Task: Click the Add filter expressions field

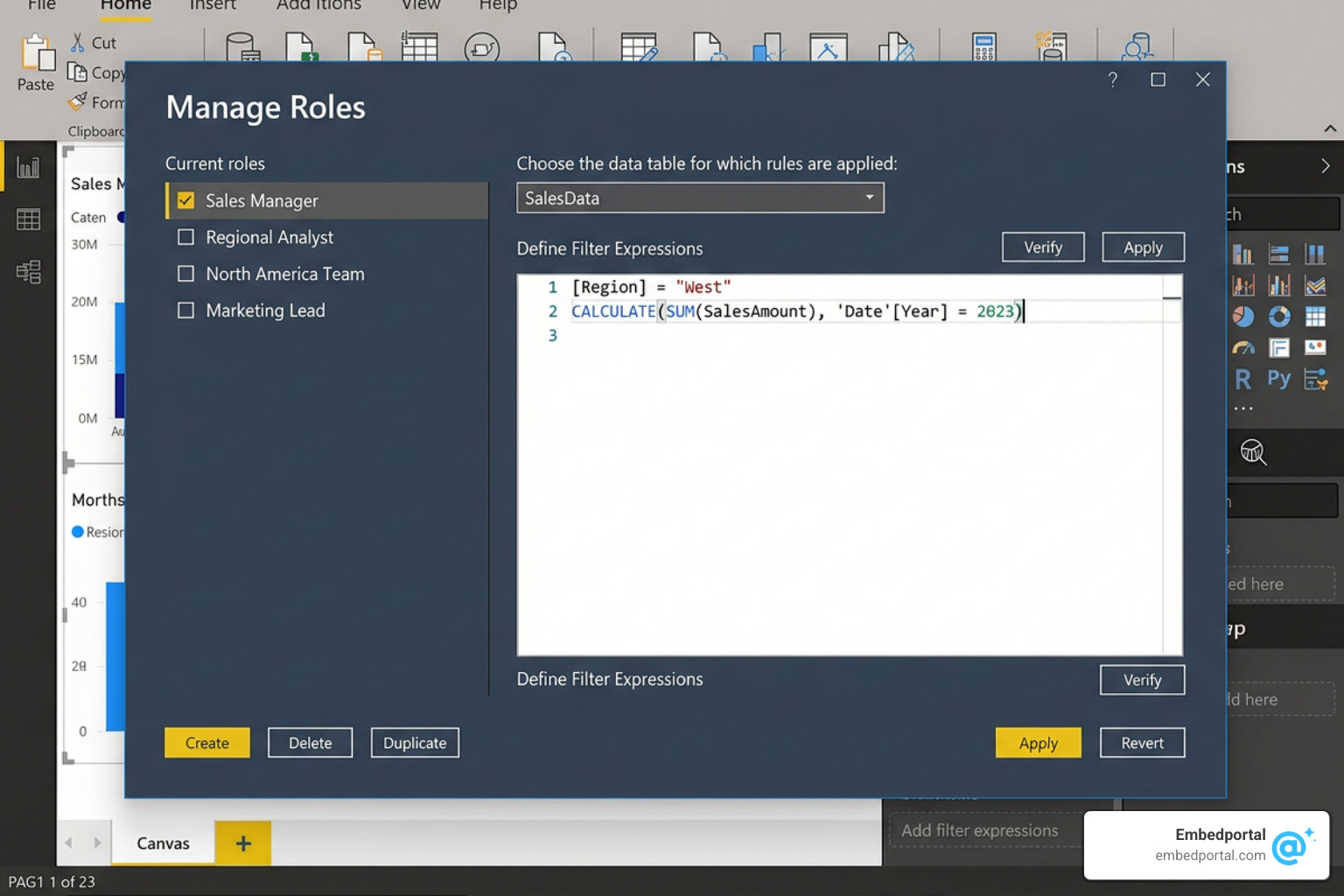Action: [x=987, y=830]
